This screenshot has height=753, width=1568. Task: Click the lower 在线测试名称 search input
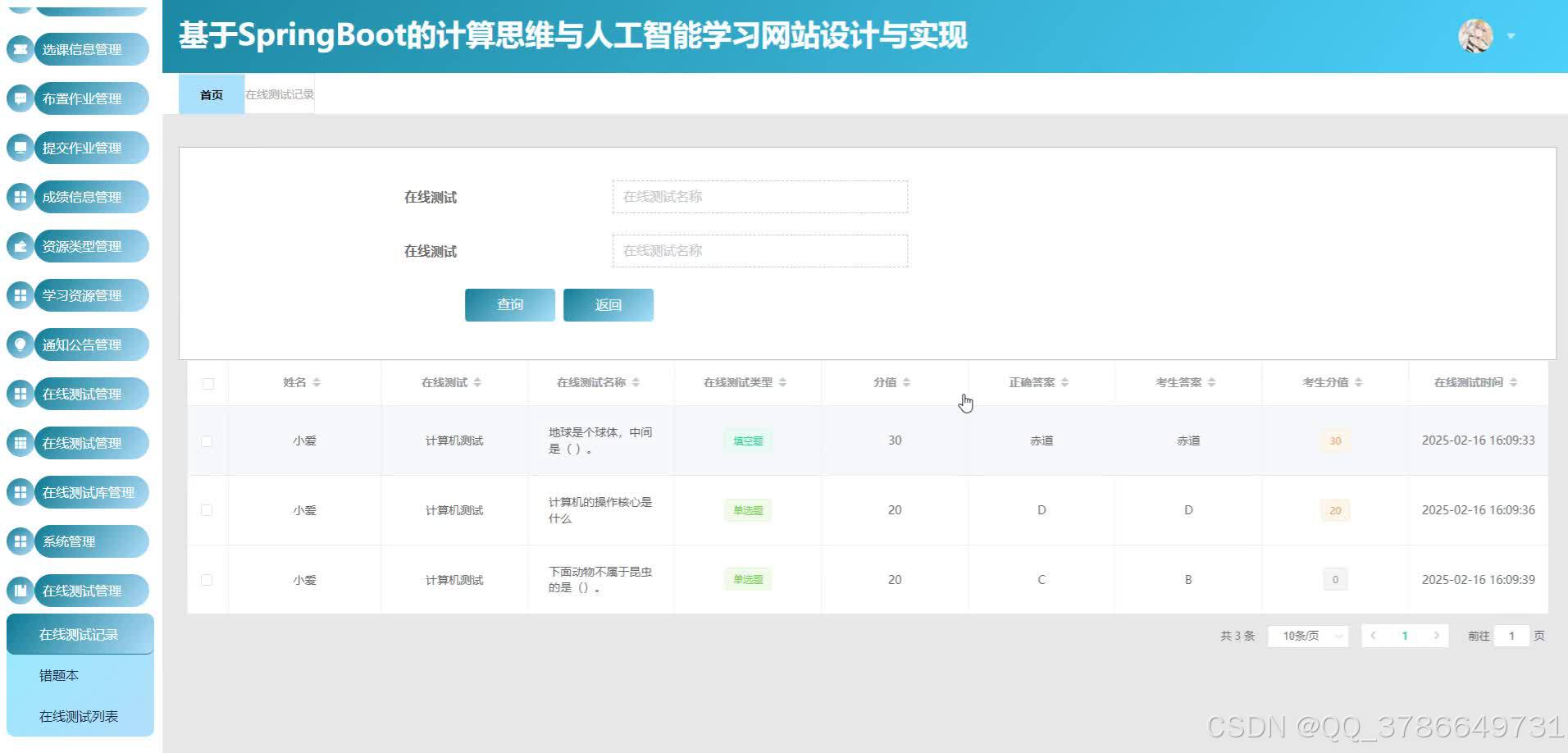click(760, 251)
